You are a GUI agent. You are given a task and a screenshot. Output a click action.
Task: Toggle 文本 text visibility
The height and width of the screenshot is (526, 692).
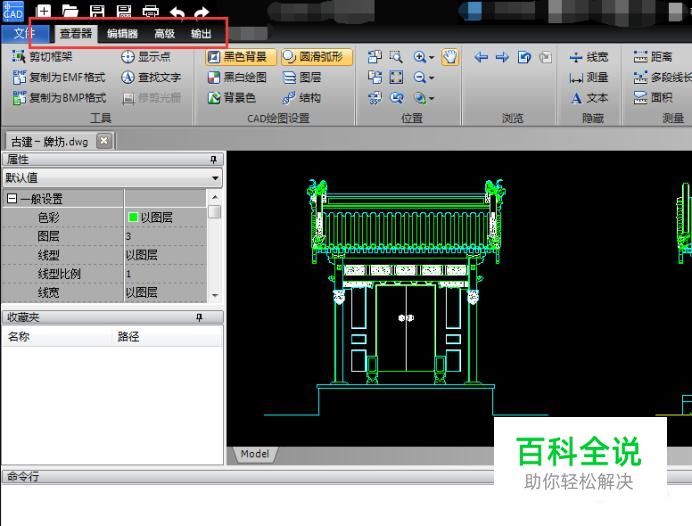point(589,98)
